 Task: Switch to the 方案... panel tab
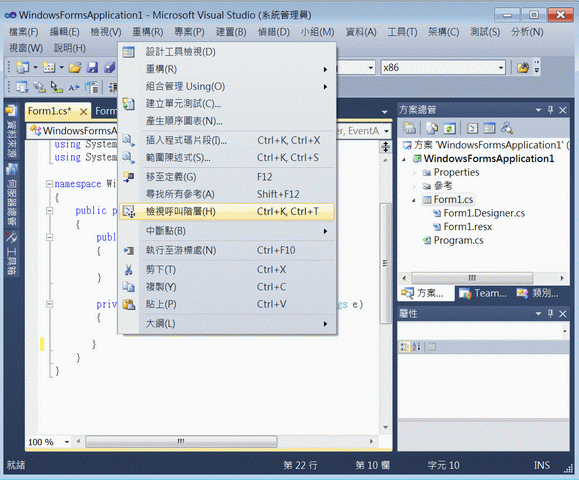(426, 294)
